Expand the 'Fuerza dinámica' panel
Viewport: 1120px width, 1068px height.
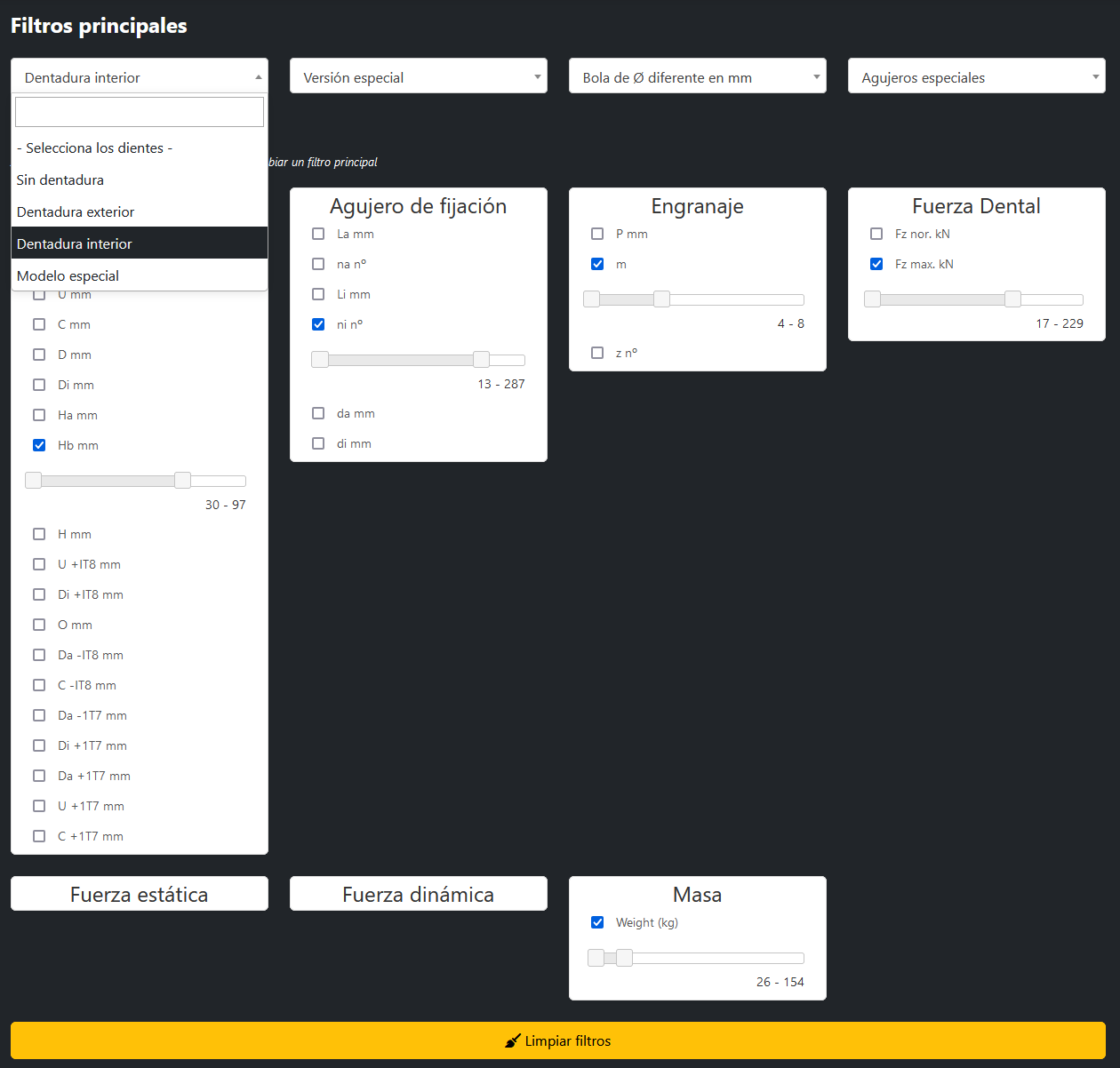pyautogui.click(x=418, y=894)
